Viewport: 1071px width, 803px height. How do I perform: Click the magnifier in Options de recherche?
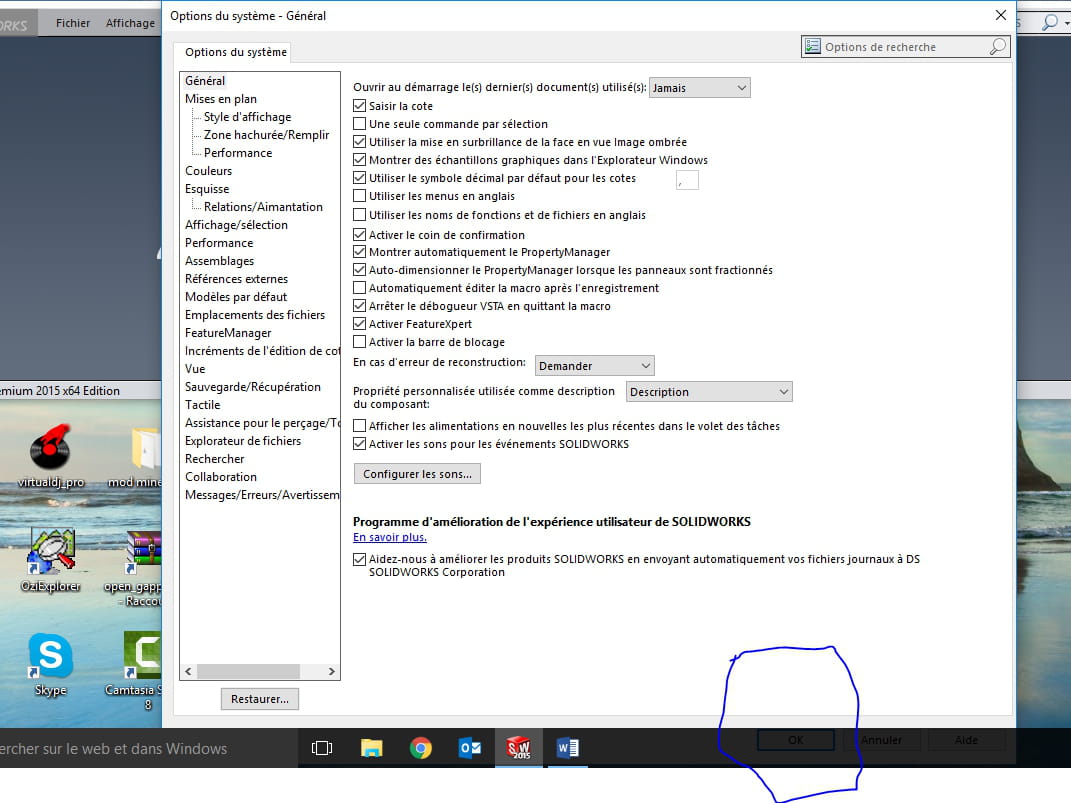tap(997, 46)
